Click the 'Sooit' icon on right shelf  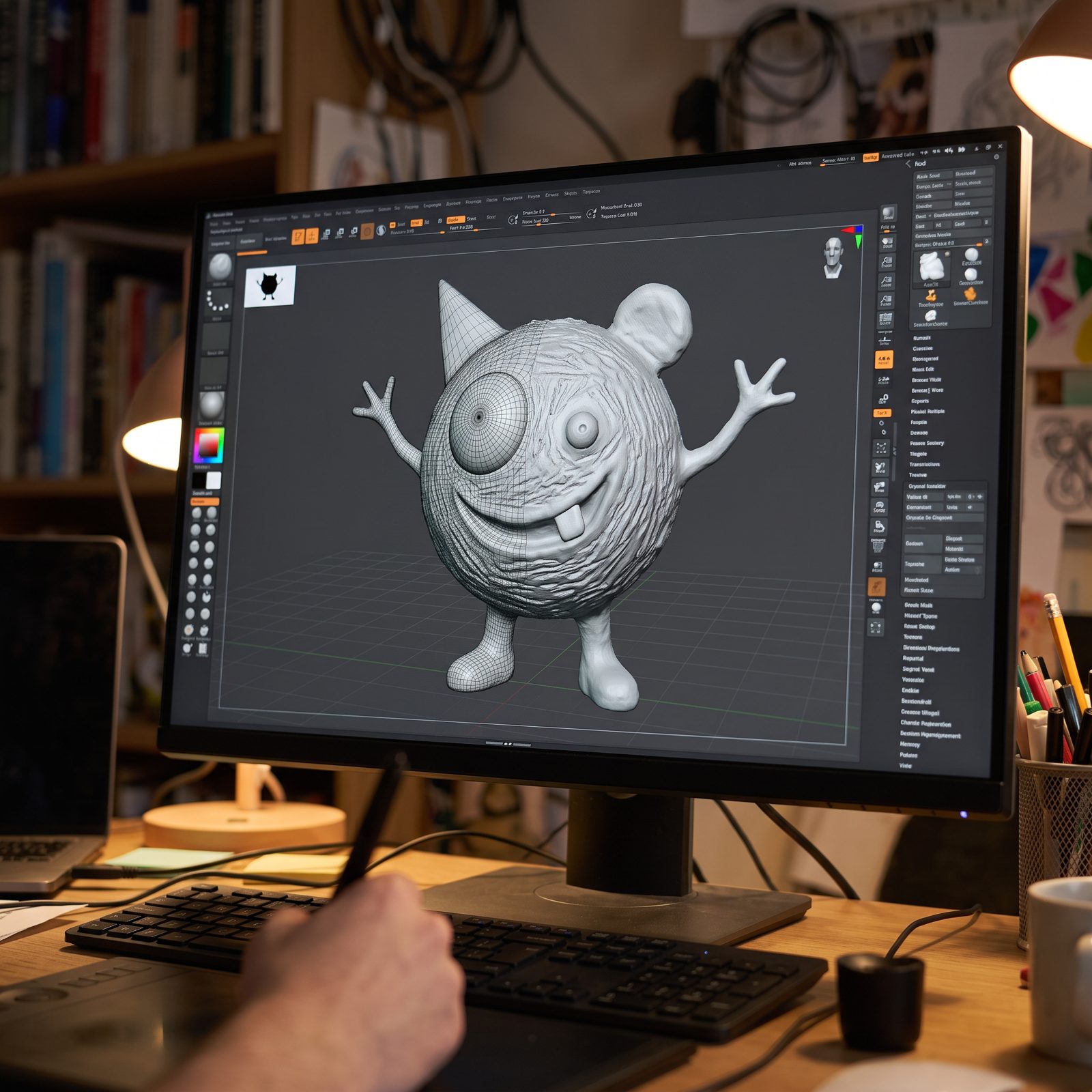(887, 242)
